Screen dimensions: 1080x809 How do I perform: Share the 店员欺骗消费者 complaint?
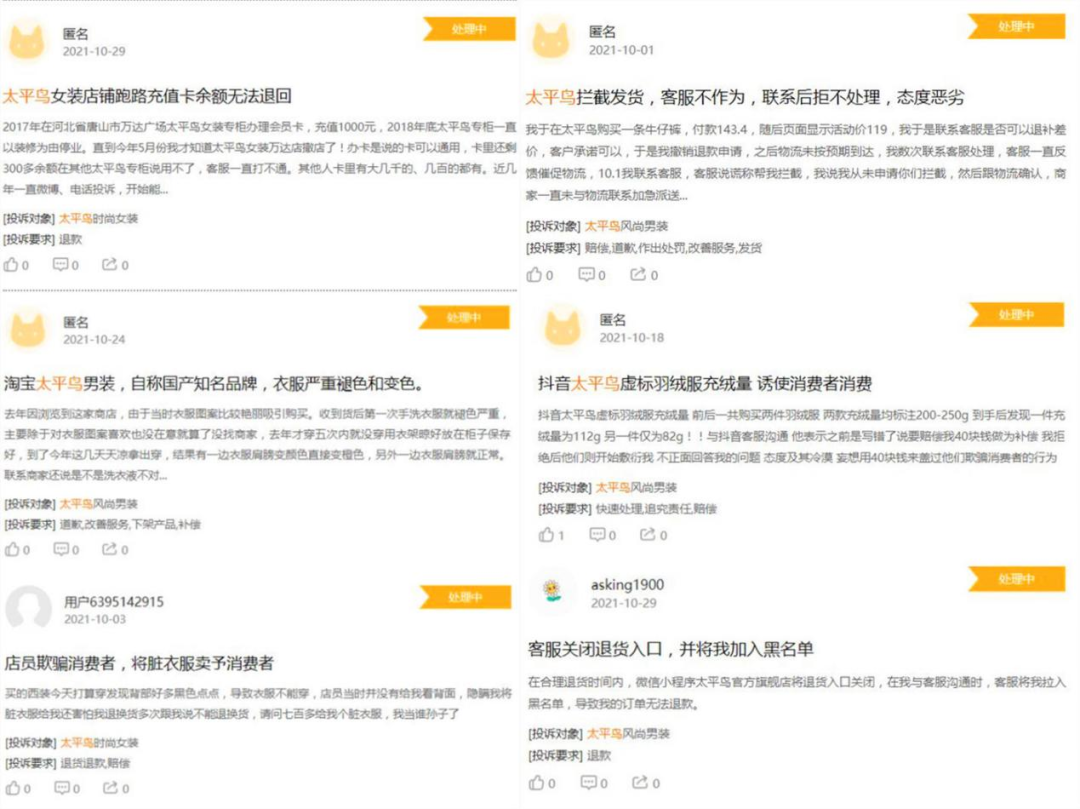point(116,788)
